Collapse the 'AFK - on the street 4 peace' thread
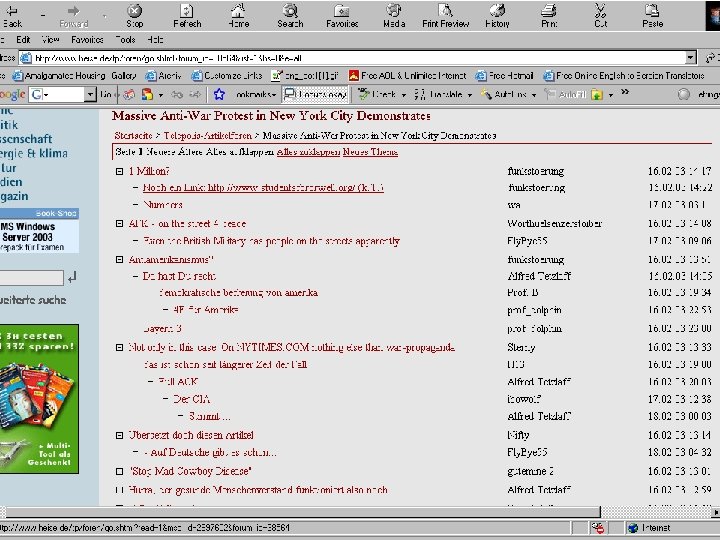Image resolution: width=720 pixels, height=540 pixels. click(x=119, y=224)
